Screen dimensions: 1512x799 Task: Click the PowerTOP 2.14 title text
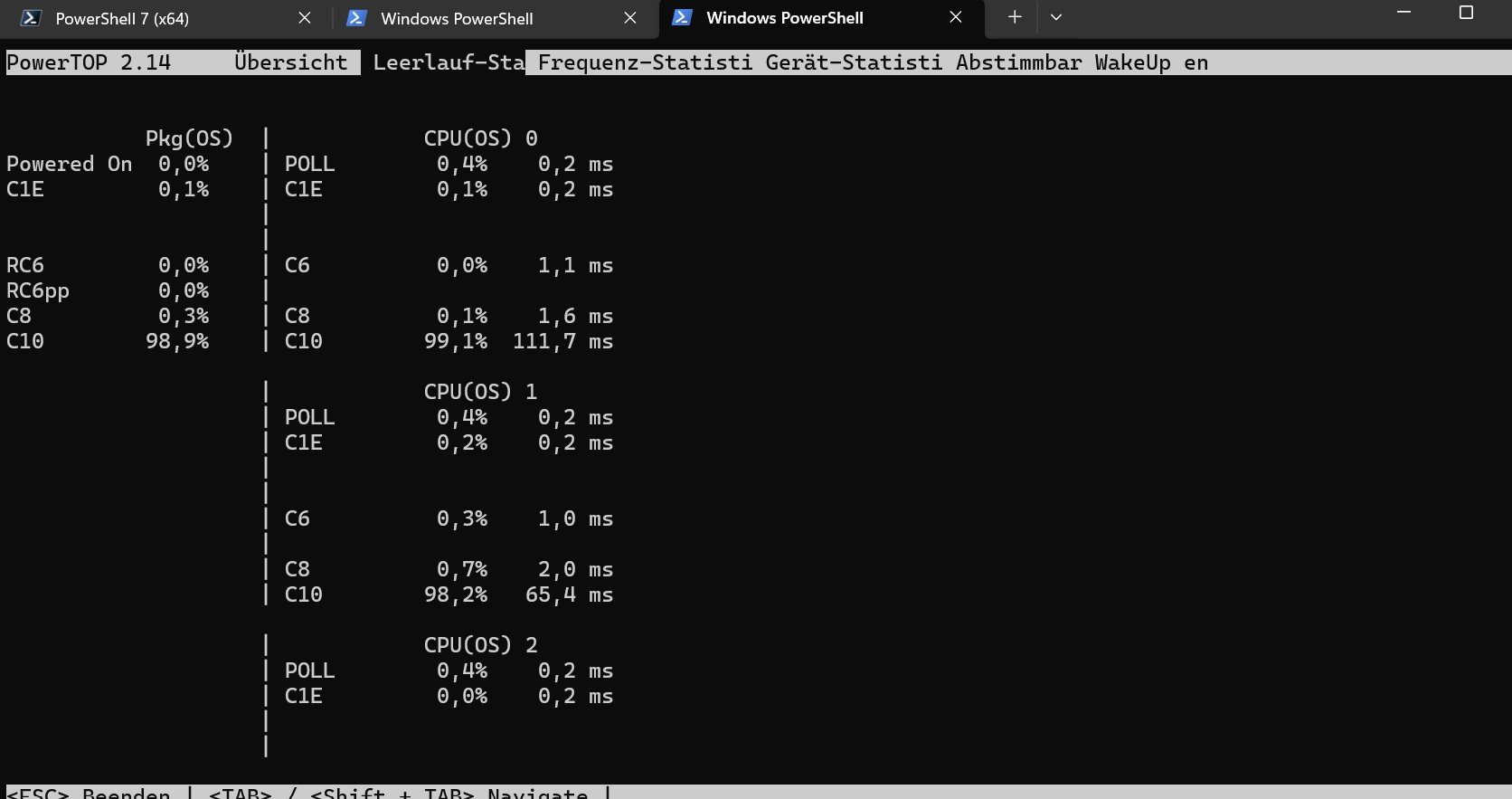click(89, 62)
